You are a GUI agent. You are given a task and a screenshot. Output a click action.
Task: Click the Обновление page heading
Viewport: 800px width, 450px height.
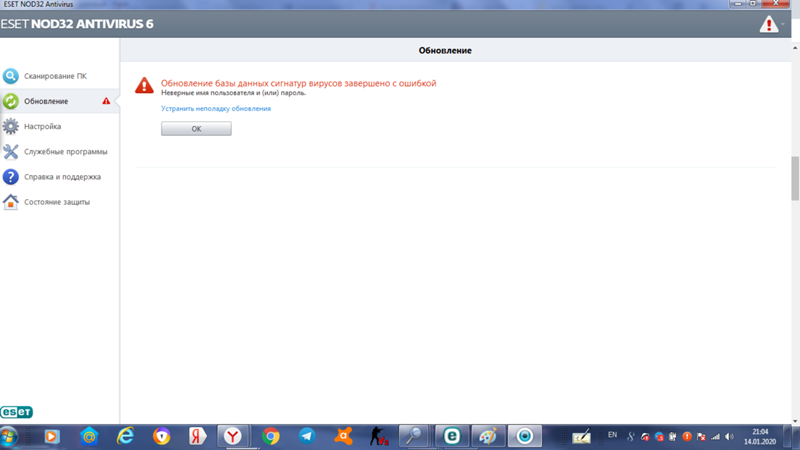pyautogui.click(x=445, y=51)
